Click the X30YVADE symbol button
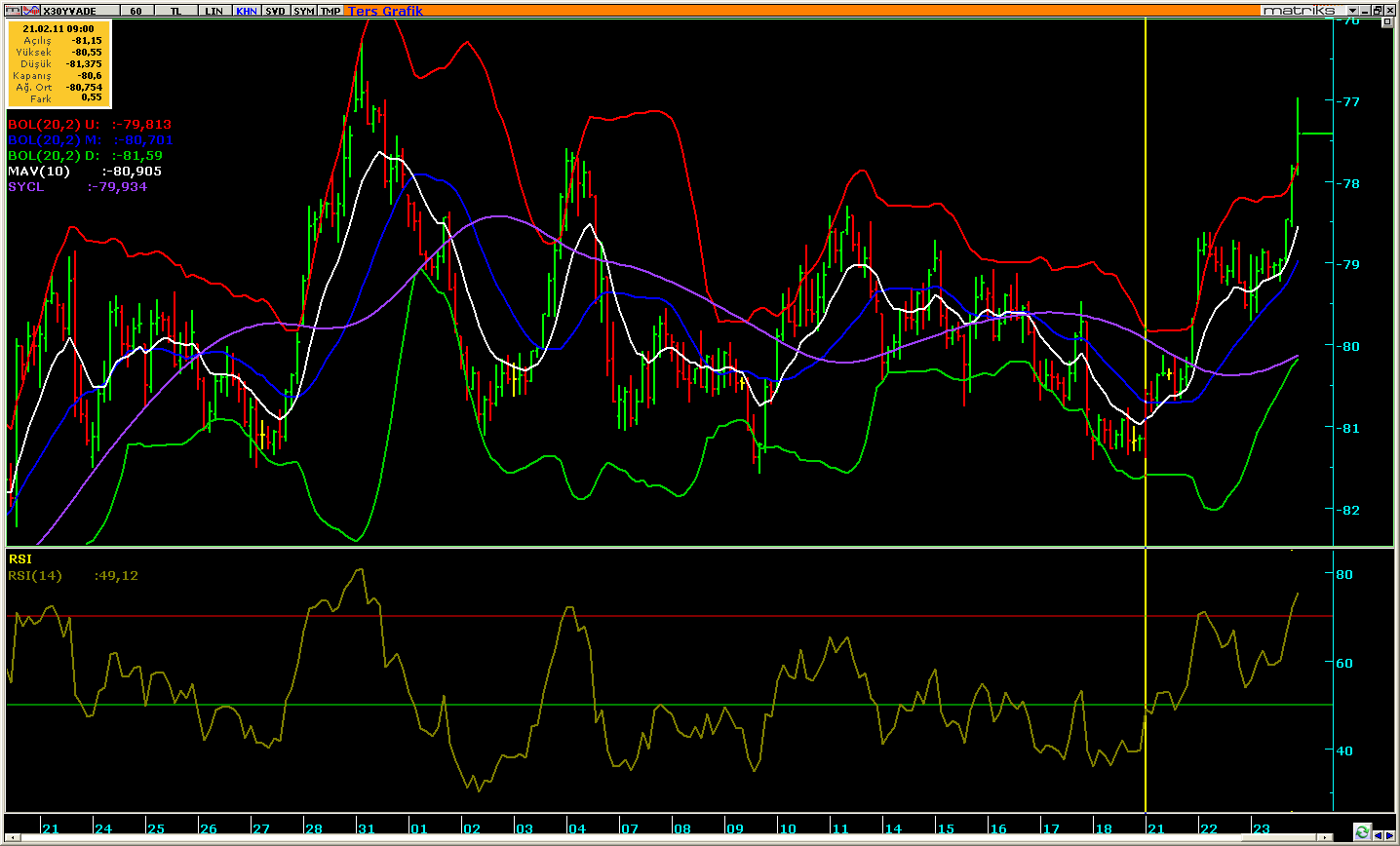 [70, 10]
